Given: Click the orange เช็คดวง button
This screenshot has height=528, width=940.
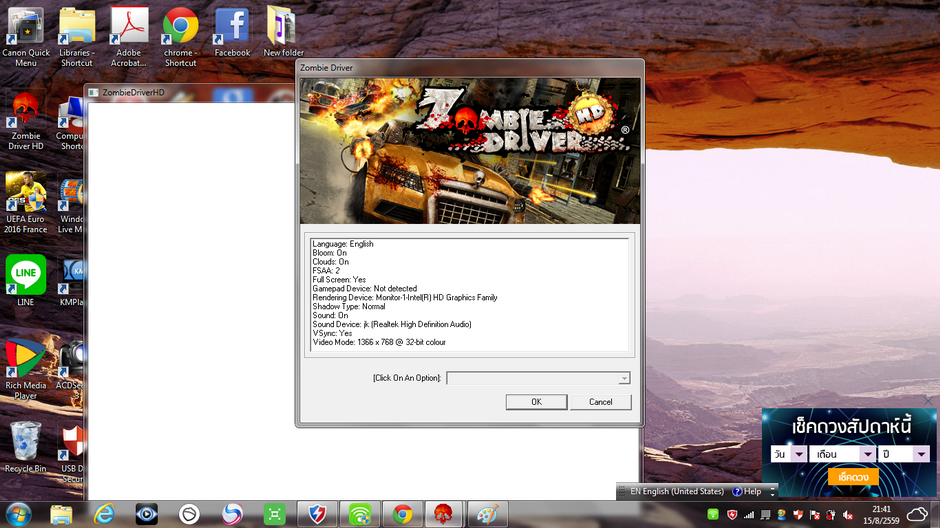Looking at the screenshot, I should 853,477.
